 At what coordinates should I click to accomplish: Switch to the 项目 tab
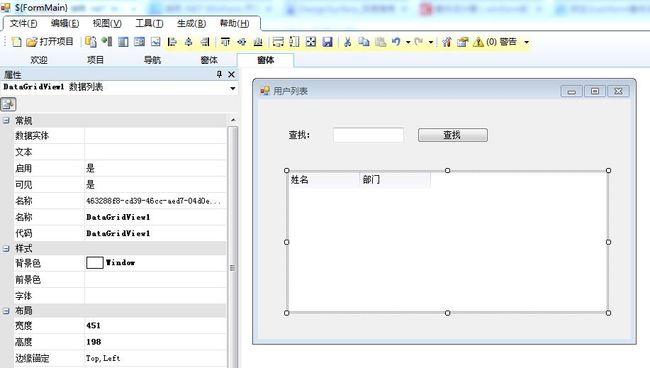click(x=95, y=60)
